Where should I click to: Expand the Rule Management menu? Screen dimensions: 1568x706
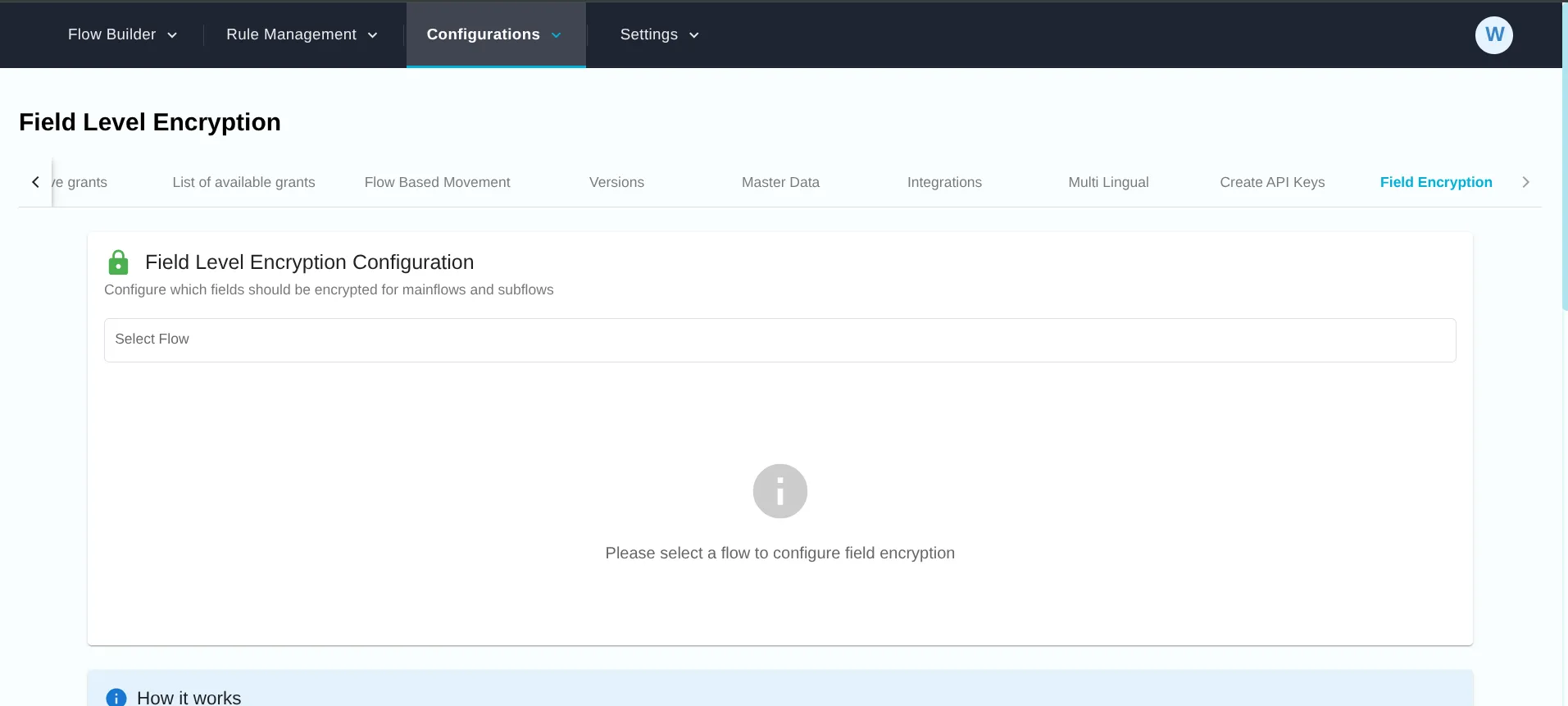tap(302, 34)
